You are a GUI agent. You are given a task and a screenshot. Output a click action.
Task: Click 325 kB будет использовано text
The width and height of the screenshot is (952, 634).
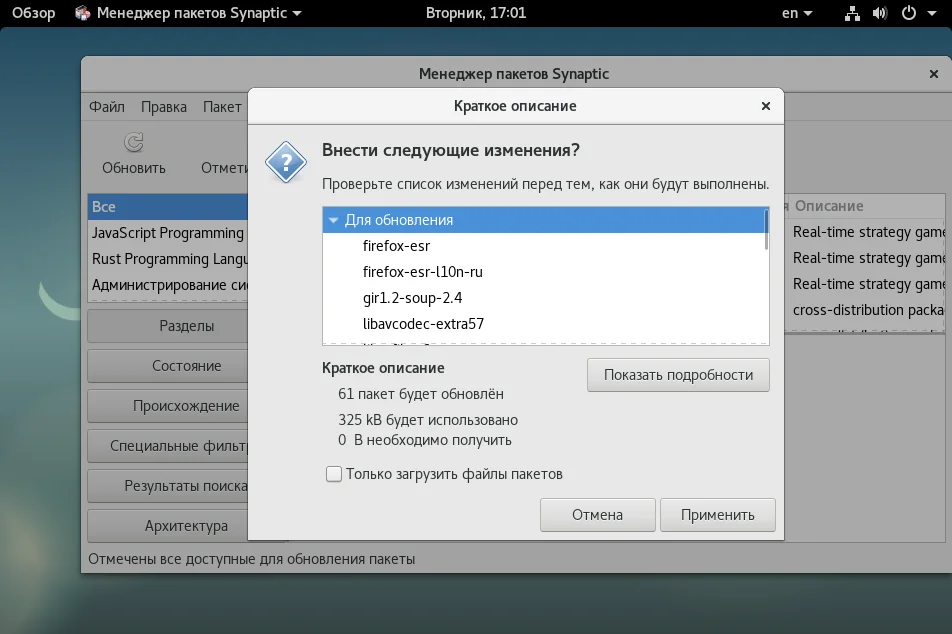click(x=428, y=420)
